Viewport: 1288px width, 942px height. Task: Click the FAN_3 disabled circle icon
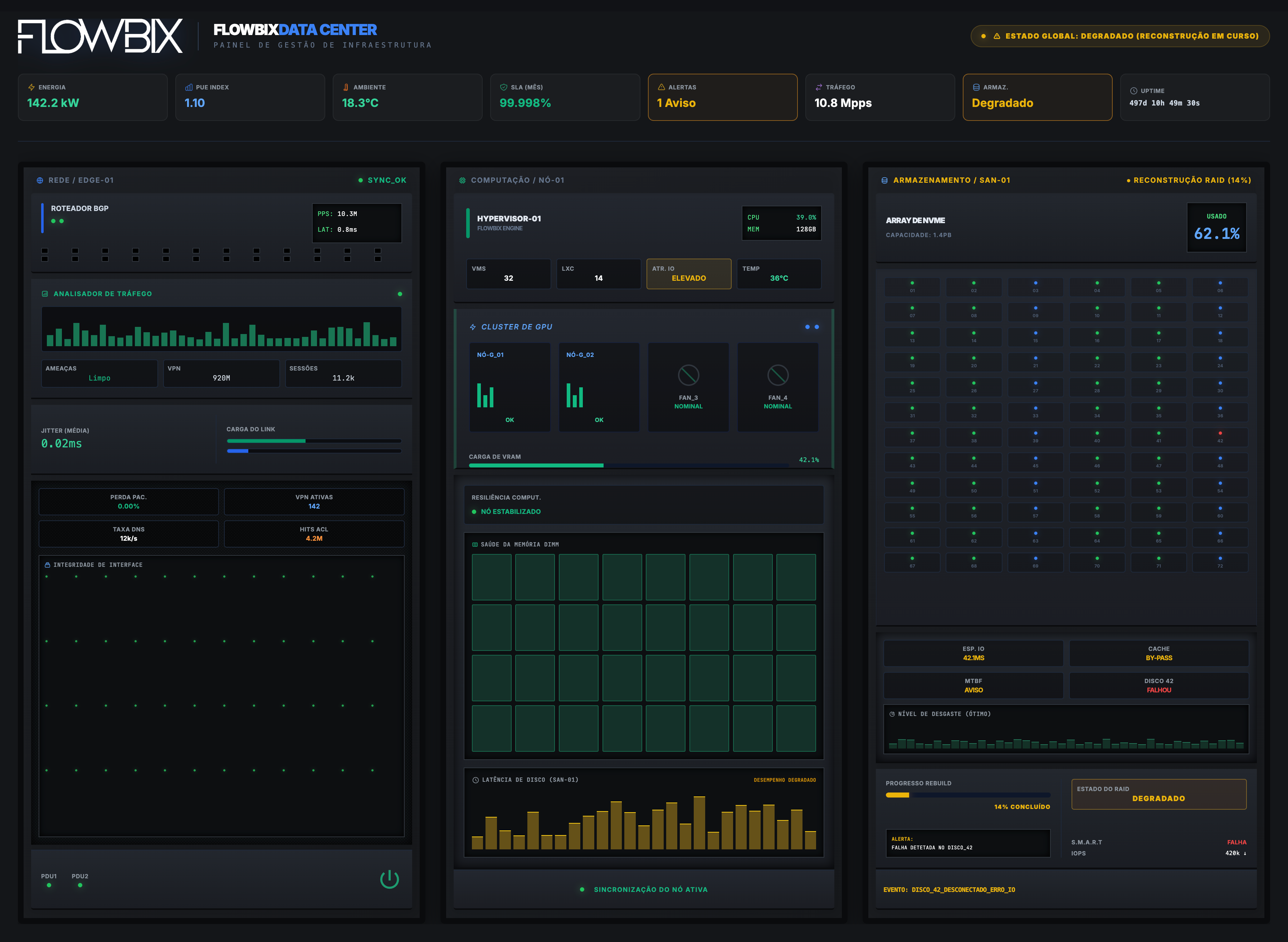click(688, 375)
